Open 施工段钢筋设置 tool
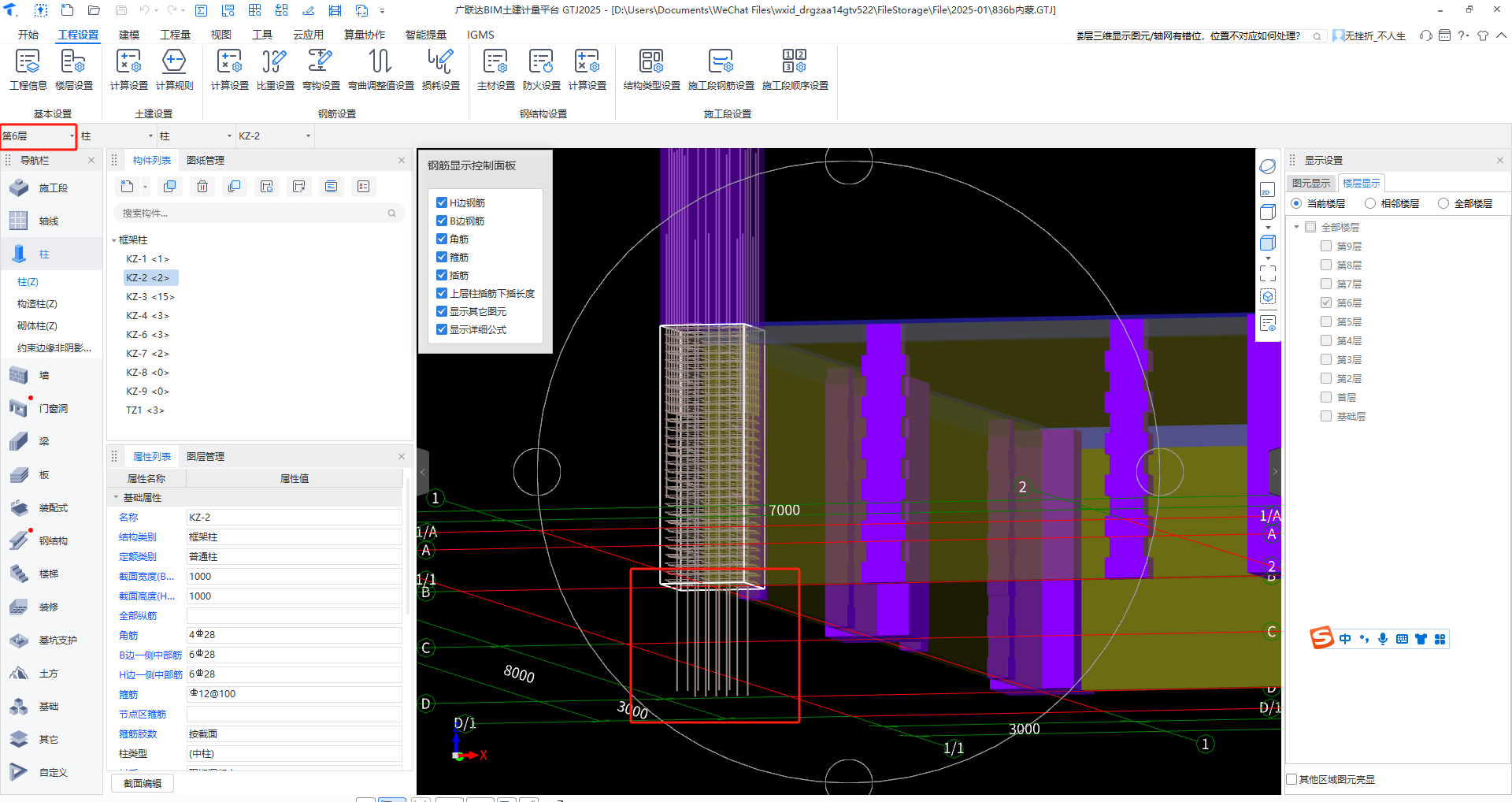1512x802 pixels. point(721,69)
